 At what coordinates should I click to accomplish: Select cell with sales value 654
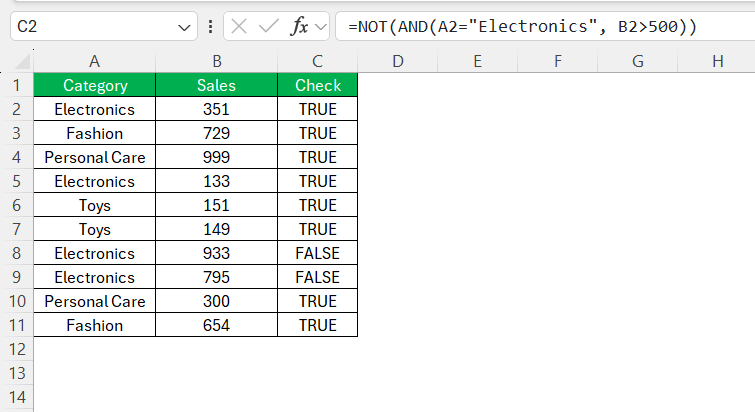[217, 325]
